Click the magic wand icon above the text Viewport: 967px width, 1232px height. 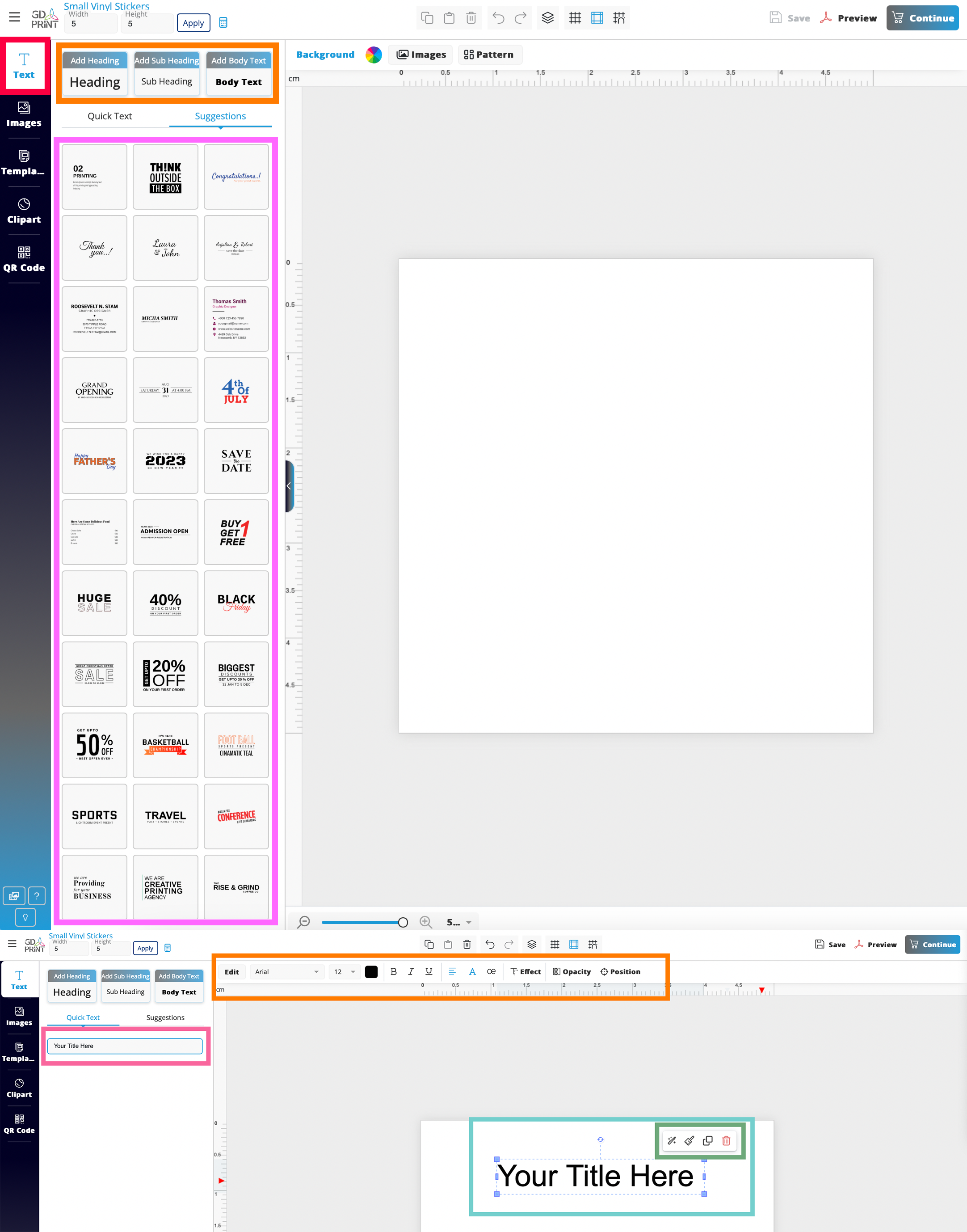pos(672,1140)
